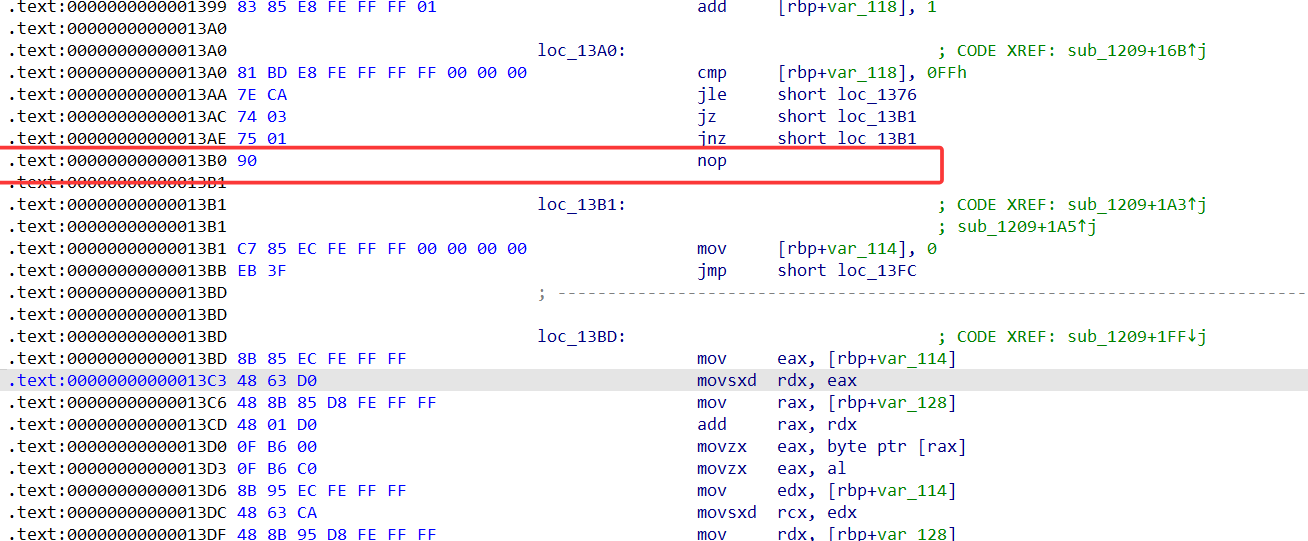The image size is (1308, 541).
Task: Click the loc_13BD label definition
Action: (582, 336)
